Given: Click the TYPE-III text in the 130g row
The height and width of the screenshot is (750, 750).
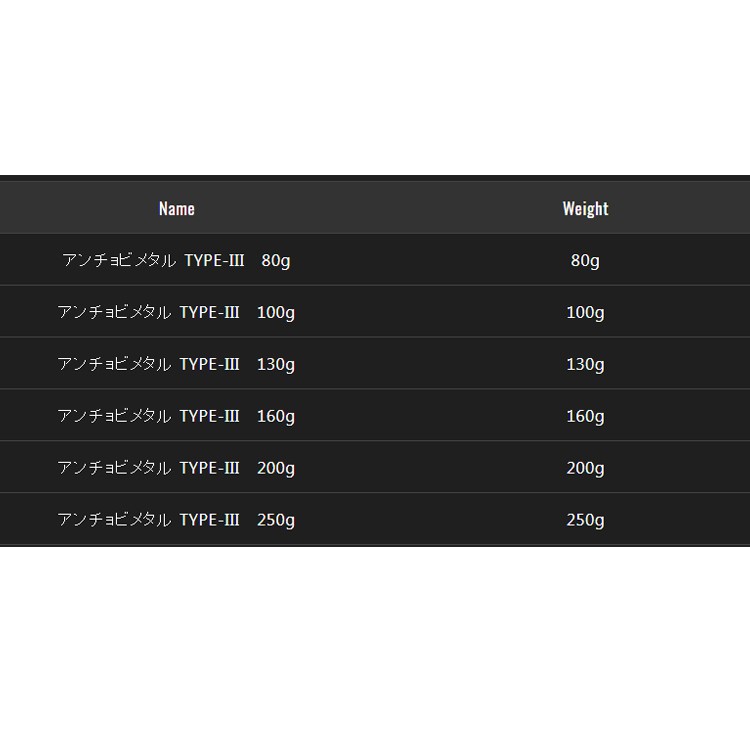Looking at the screenshot, I should click(210, 365).
